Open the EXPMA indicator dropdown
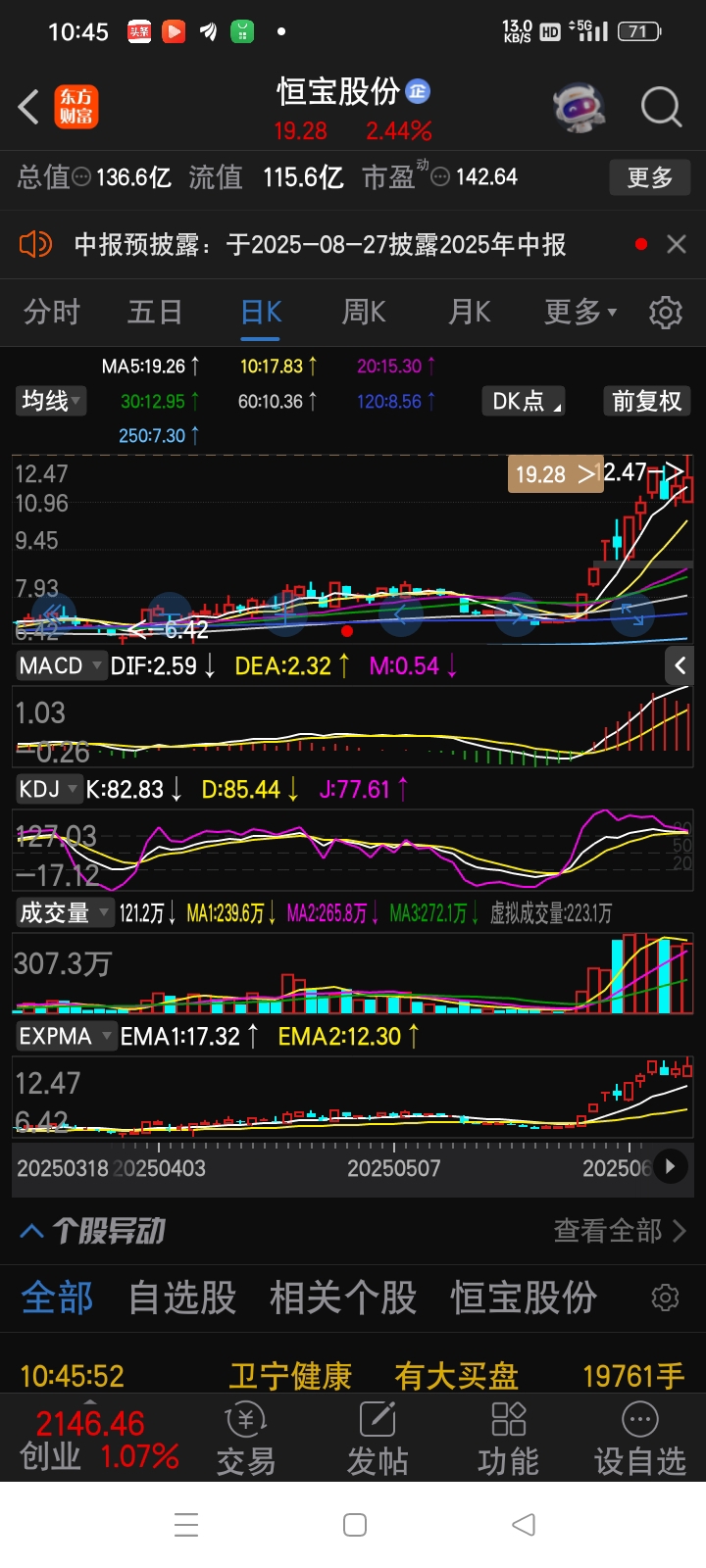The height and width of the screenshot is (1568, 706). [65, 1037]
